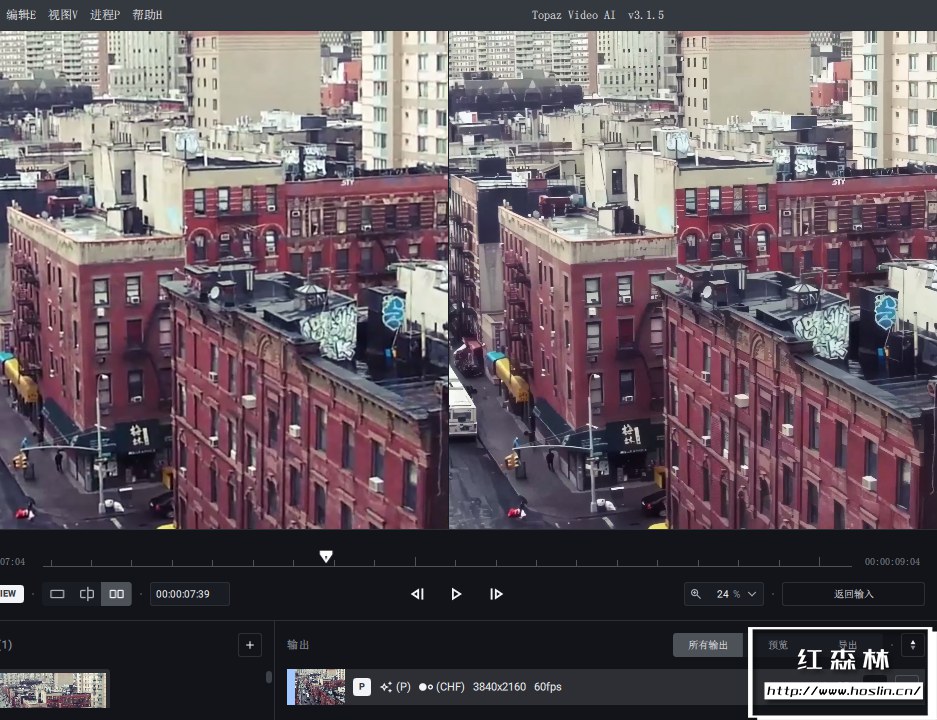Play the video preview
937x720 pixels.
point(456,594)
